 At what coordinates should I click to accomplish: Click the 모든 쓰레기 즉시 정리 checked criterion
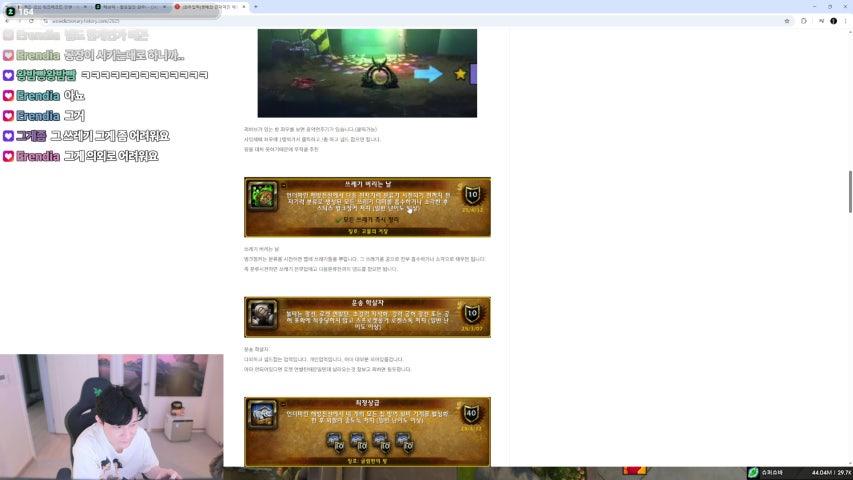tap(367, 220)
